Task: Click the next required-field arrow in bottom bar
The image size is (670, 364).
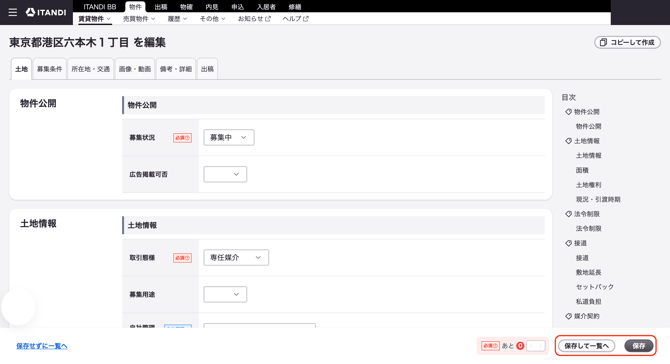Action: coord(541,346)
